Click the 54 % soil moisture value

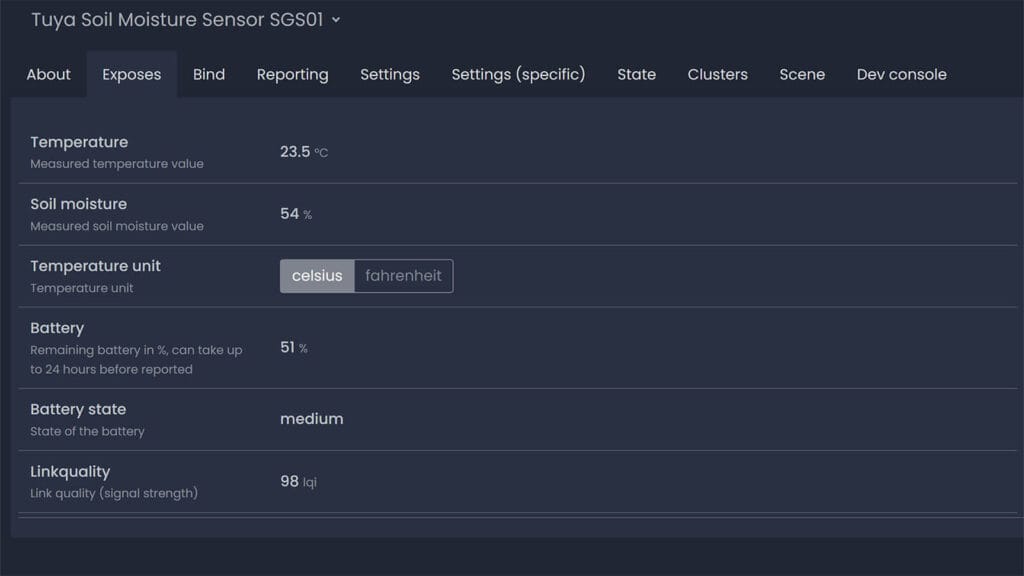pos(296,214)
